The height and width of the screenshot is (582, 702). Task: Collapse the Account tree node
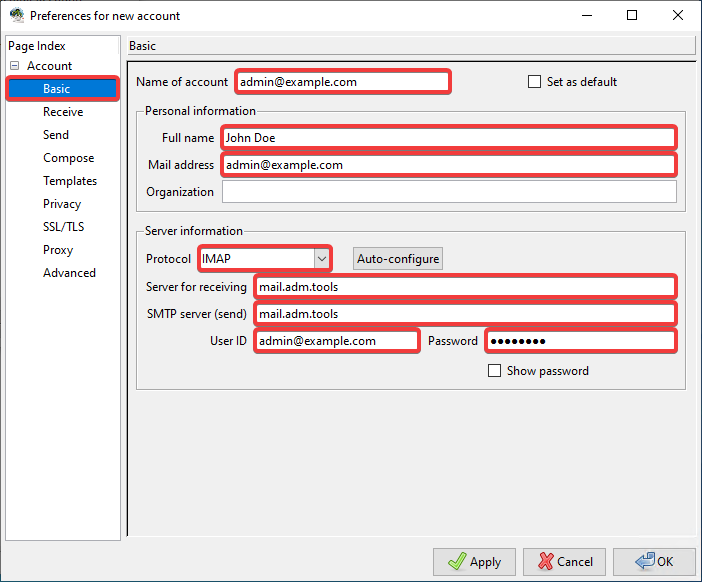(x=15, y=66)
